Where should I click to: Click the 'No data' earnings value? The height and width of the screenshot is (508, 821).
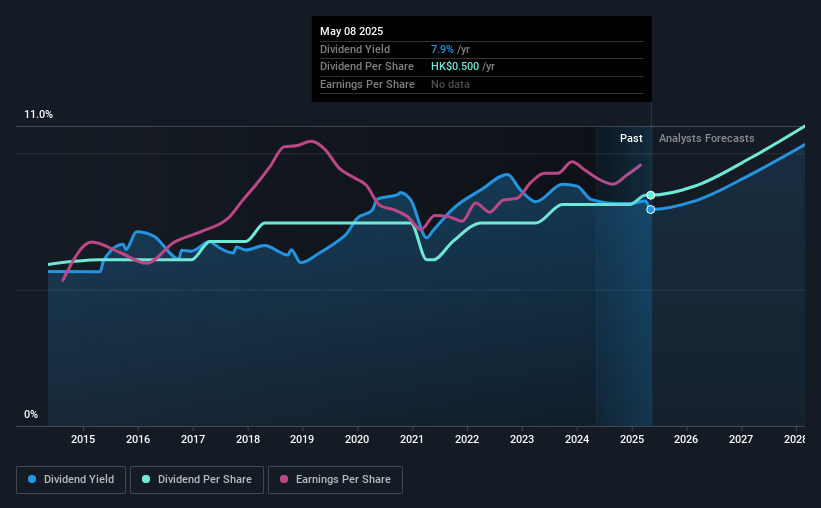click(x=450, y=84)
